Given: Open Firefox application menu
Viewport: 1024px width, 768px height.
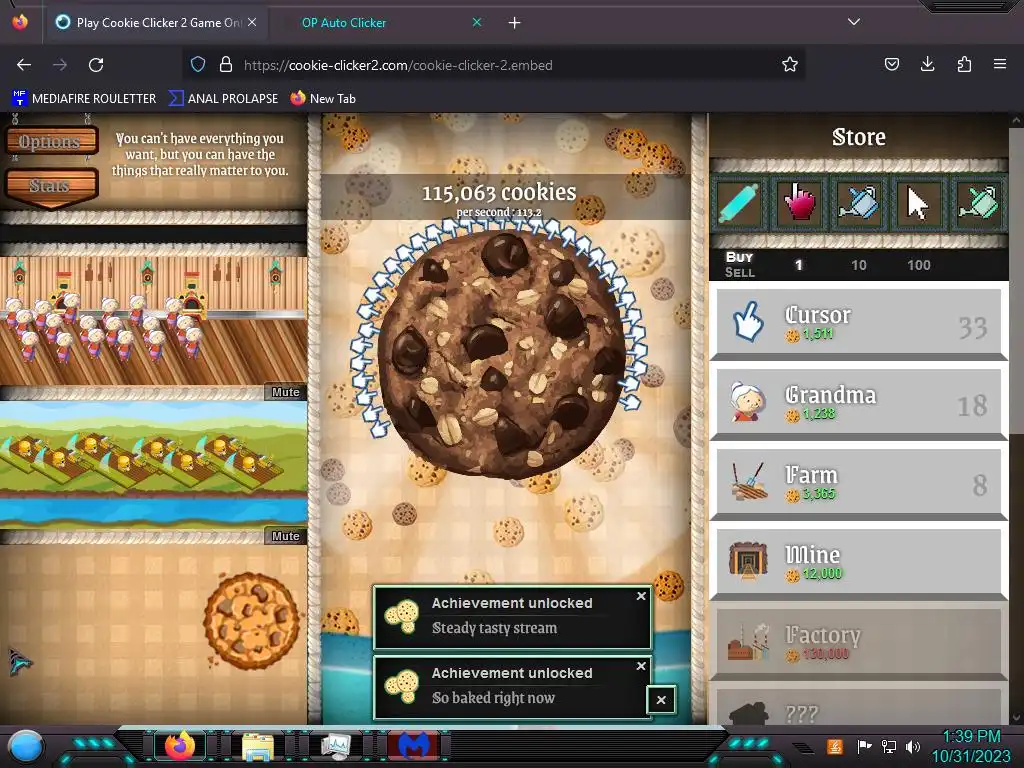Looking at the screenshot, I should point(1000,64).
